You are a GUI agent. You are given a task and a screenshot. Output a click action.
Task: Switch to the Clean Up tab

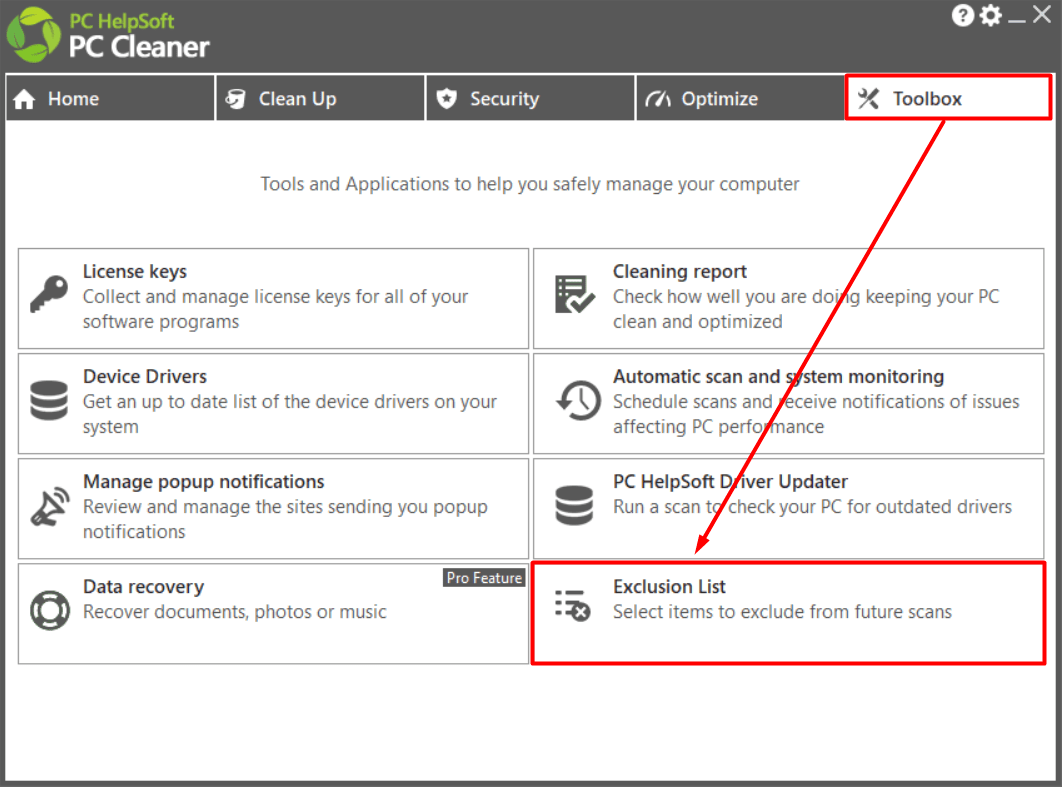click(x=319, y=98)
